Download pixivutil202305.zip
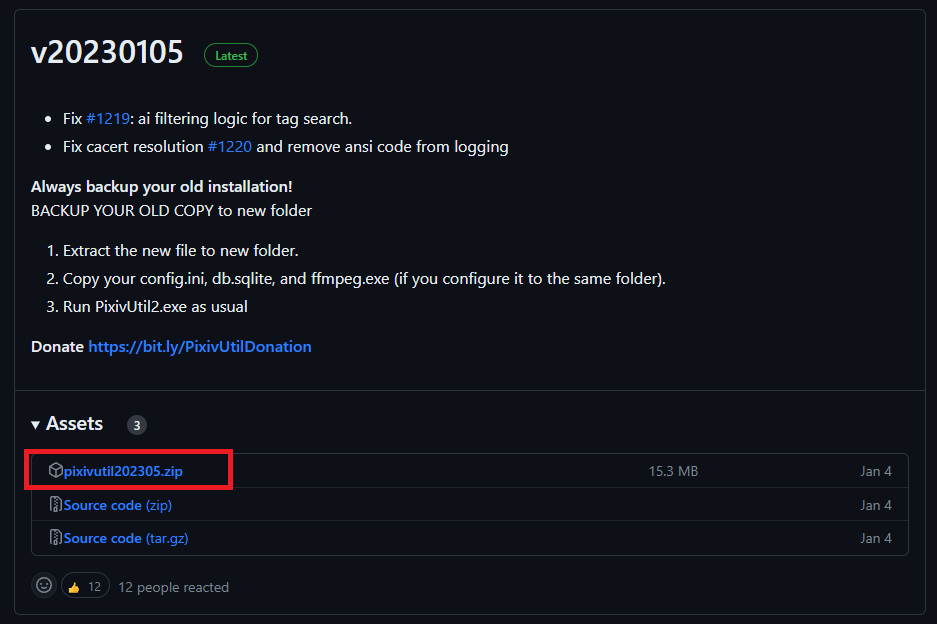The image size is (937, 624). [x=120, y=470]
